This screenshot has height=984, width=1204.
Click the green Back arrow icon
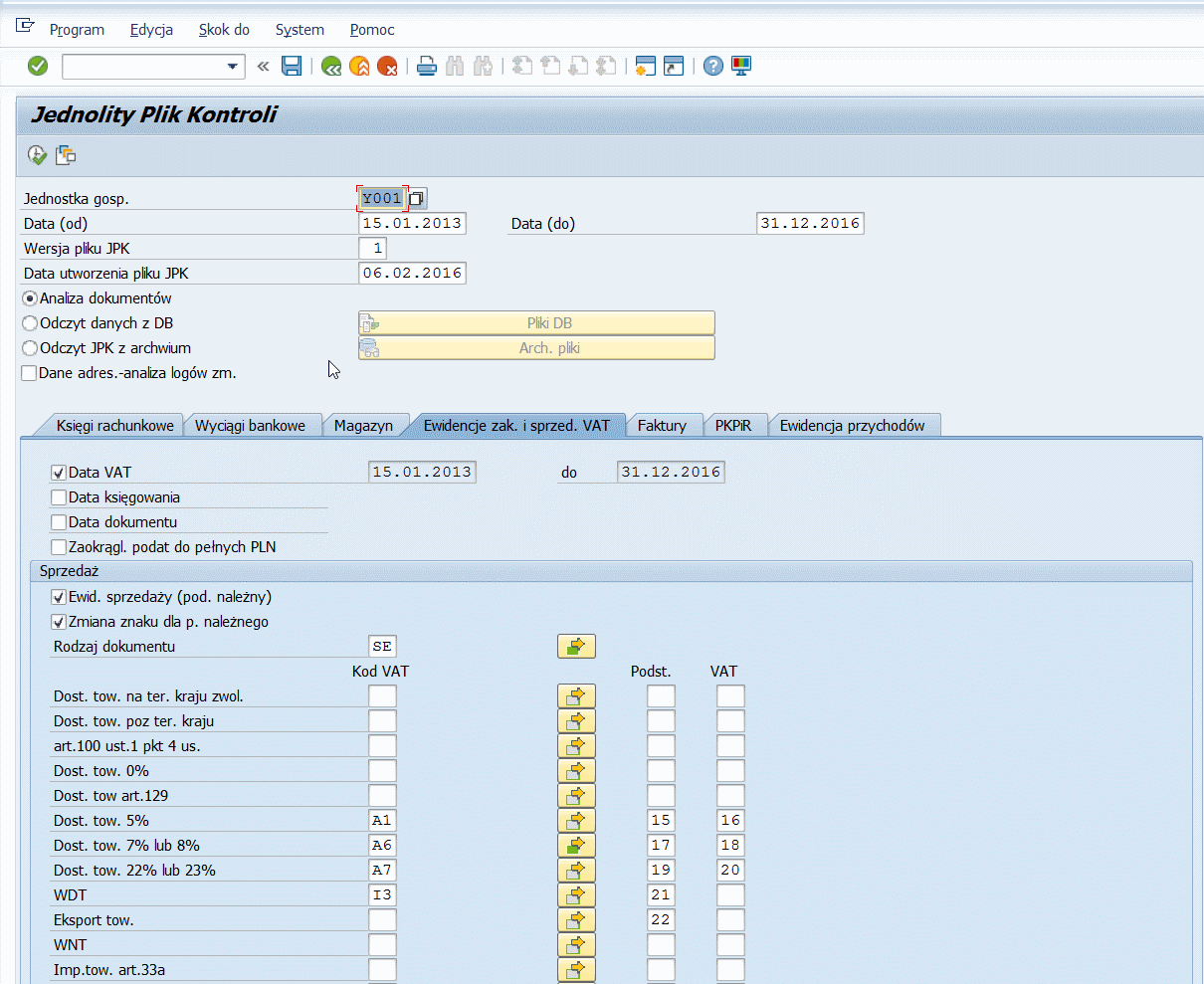[331, 67]
